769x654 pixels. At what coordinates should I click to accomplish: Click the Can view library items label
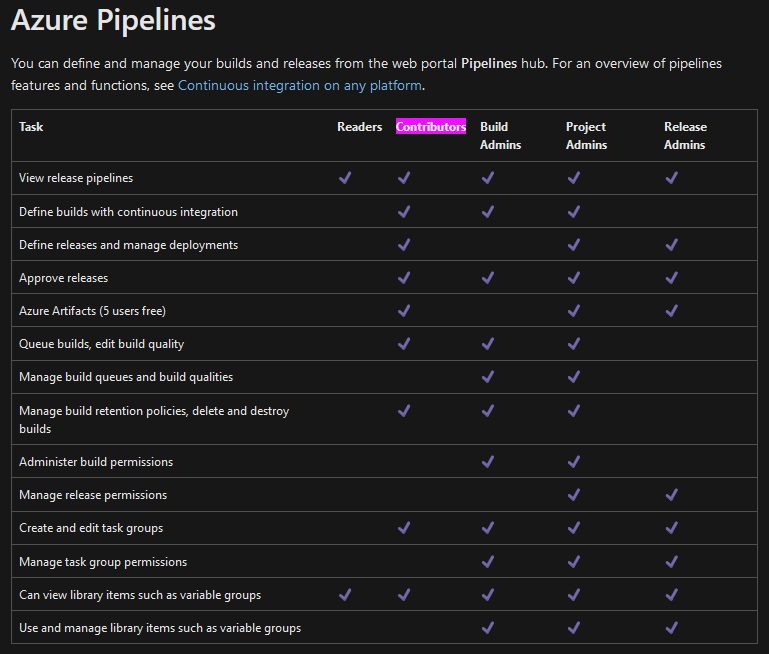click(140, 595)
